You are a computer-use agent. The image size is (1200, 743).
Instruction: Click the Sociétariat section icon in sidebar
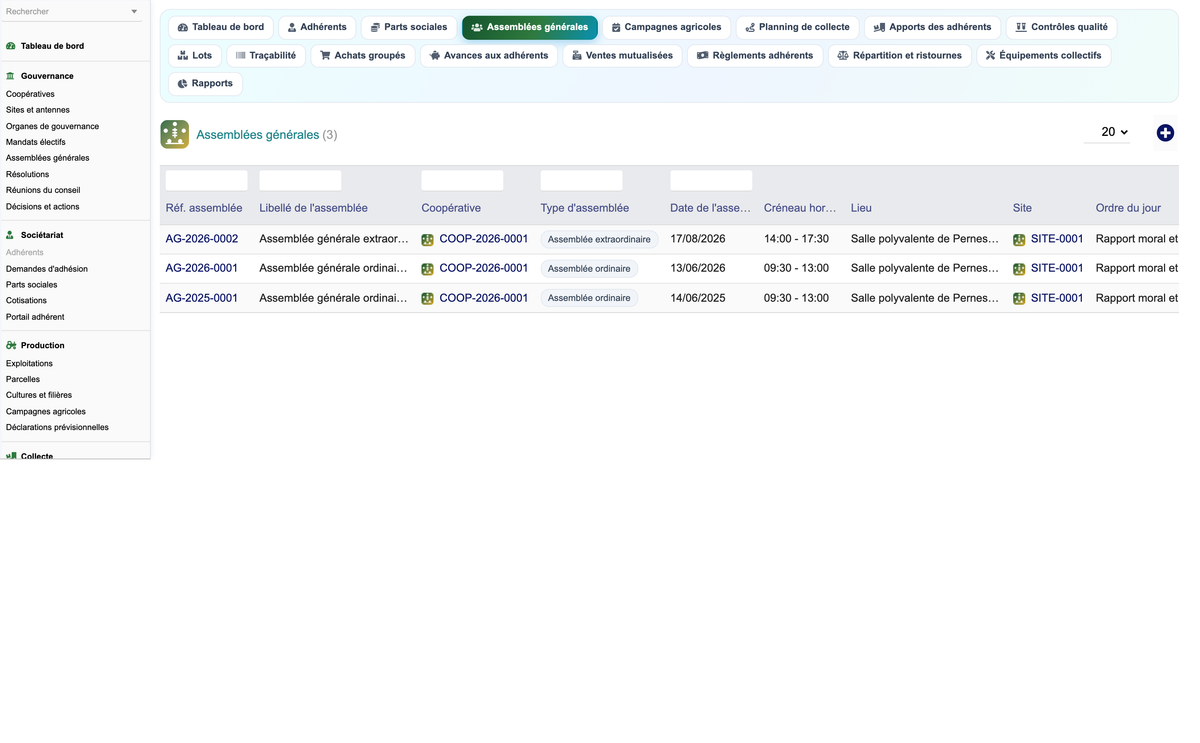tap(11, 235)
